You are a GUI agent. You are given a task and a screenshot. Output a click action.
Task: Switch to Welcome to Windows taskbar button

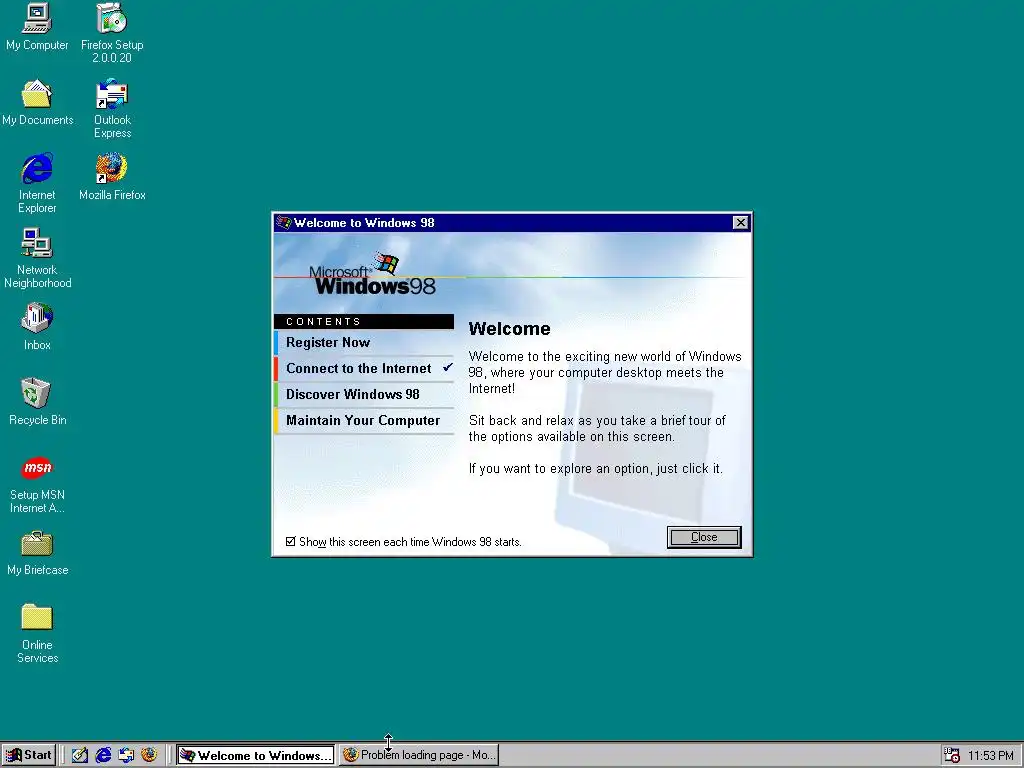click(255, 755)
